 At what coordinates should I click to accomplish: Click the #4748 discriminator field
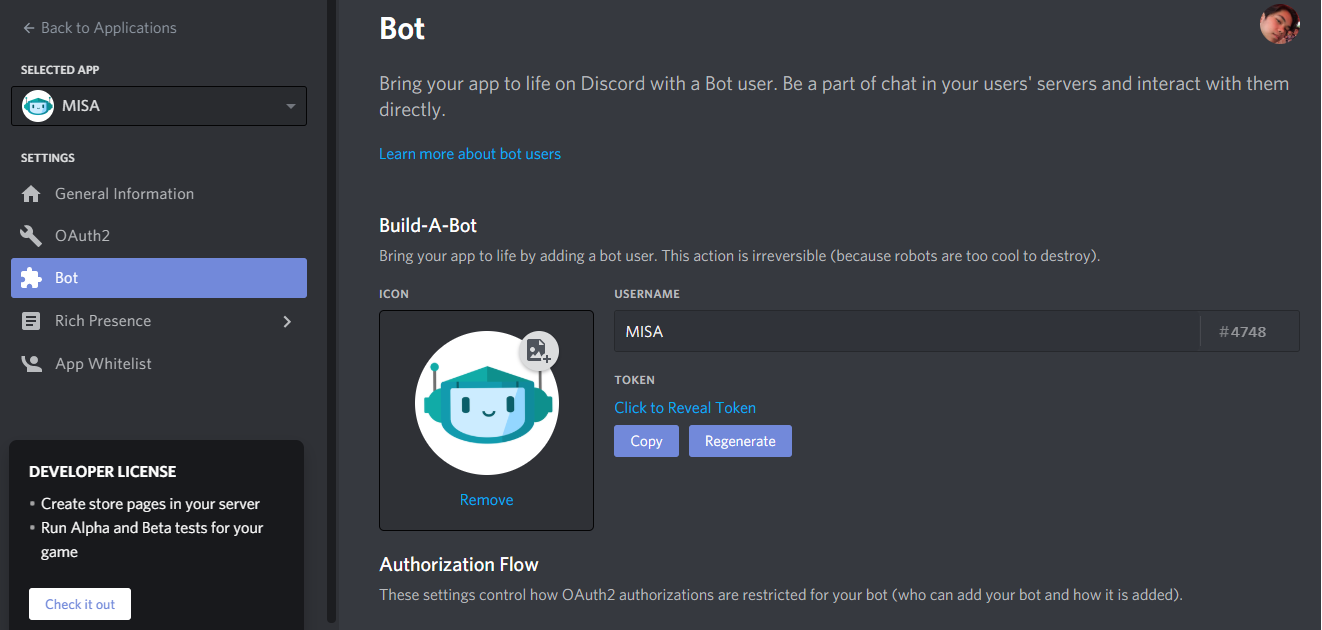(1249, 331)
